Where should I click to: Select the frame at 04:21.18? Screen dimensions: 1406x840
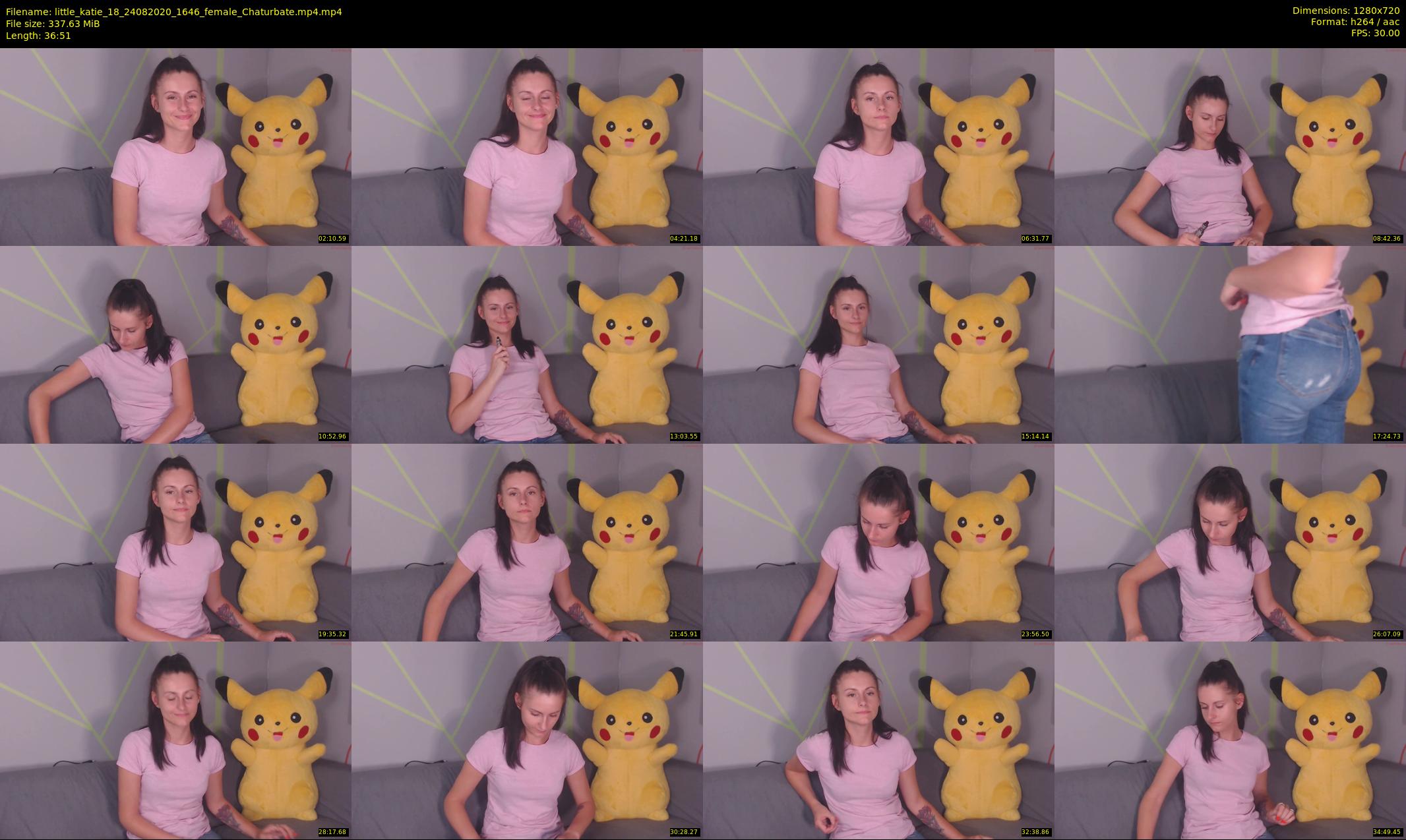(527, 146)
